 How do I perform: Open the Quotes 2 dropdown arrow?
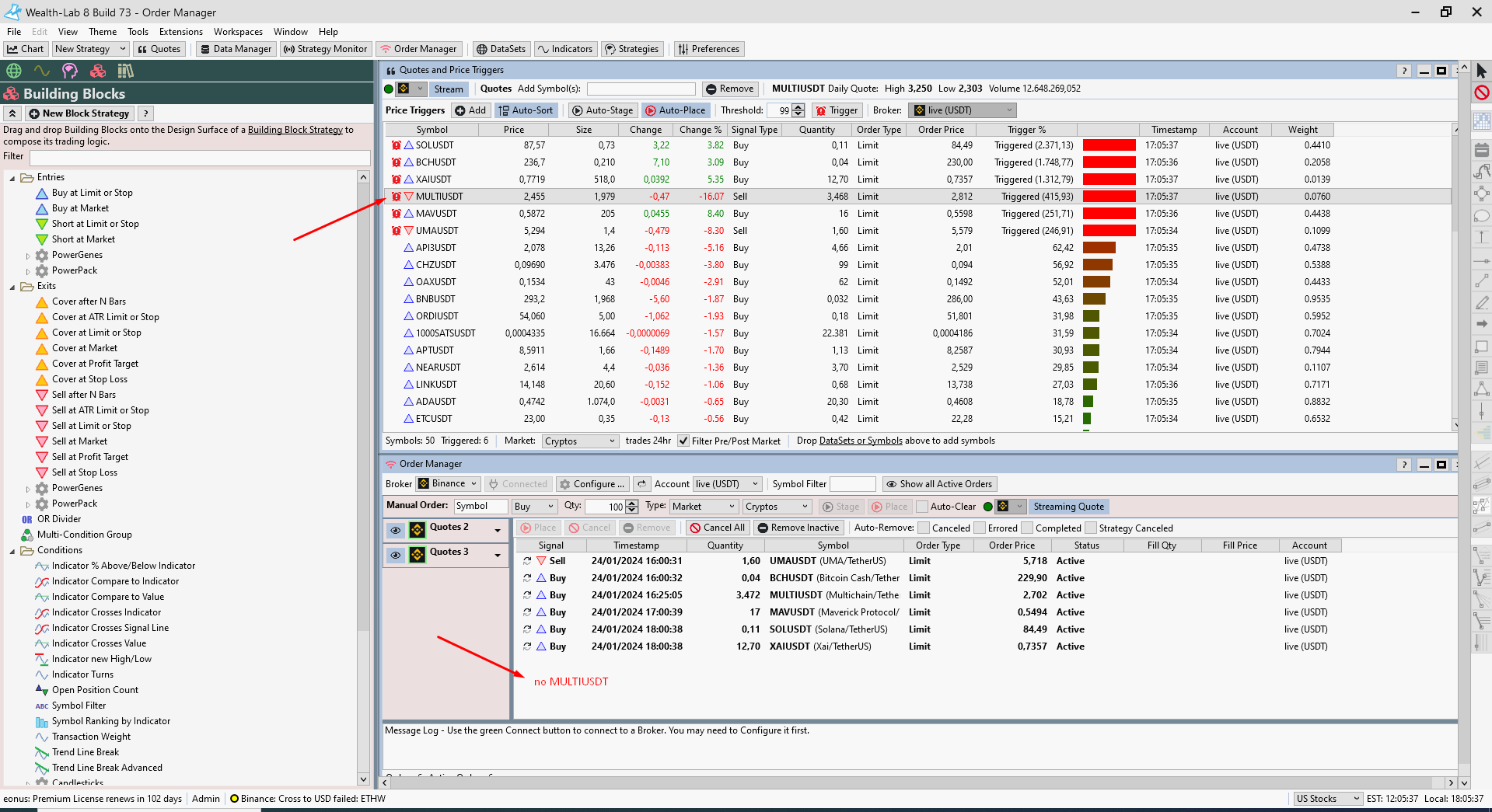pos(498,530)
